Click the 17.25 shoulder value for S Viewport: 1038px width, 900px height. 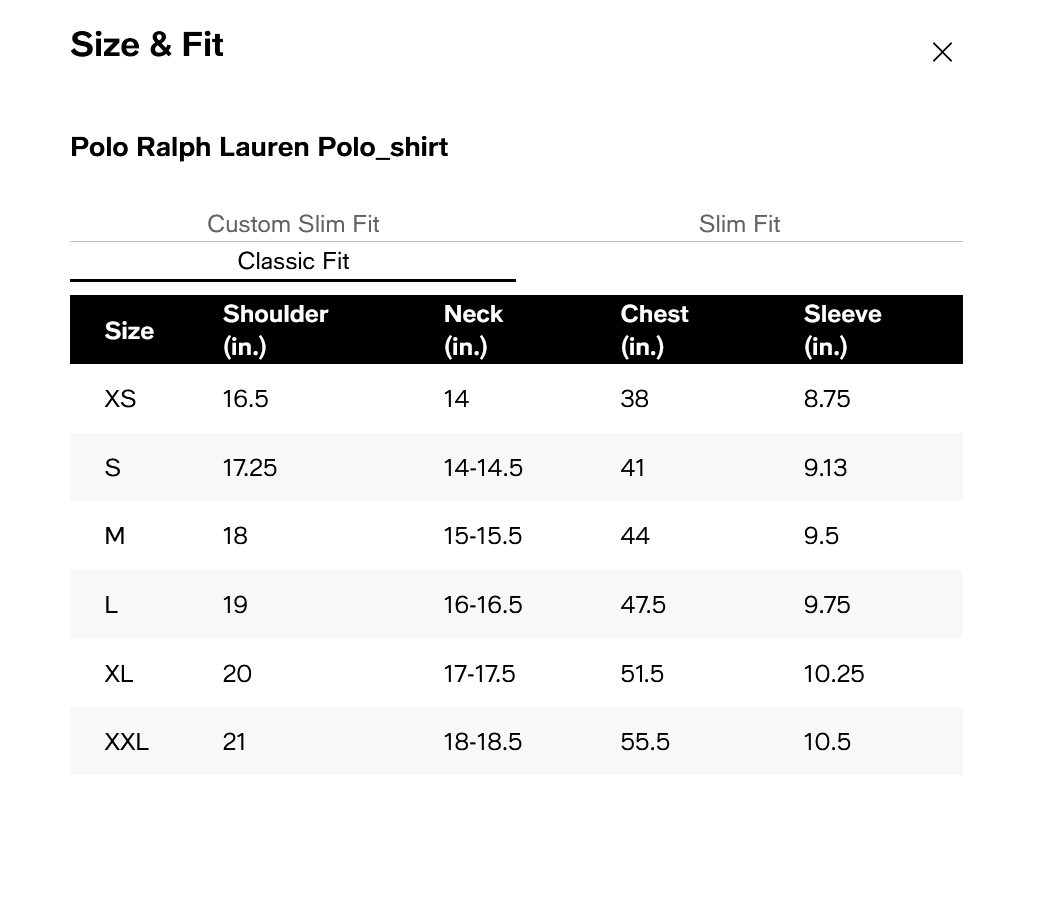pyautogui.click(x=250, y=468)
